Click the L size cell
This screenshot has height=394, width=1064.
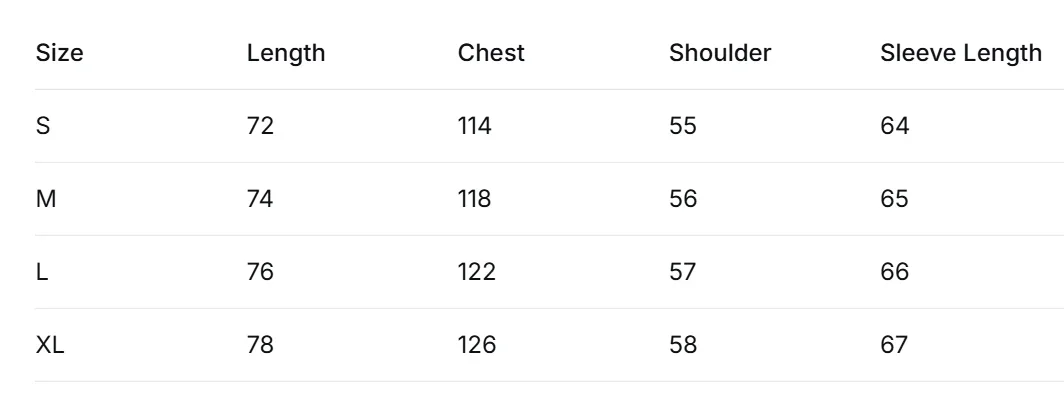click(41, 273)
